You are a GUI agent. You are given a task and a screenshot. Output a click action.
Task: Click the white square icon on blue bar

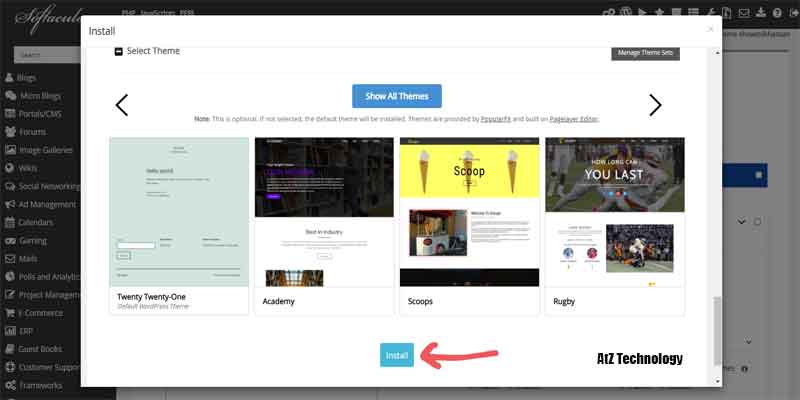tap(759, 175)
